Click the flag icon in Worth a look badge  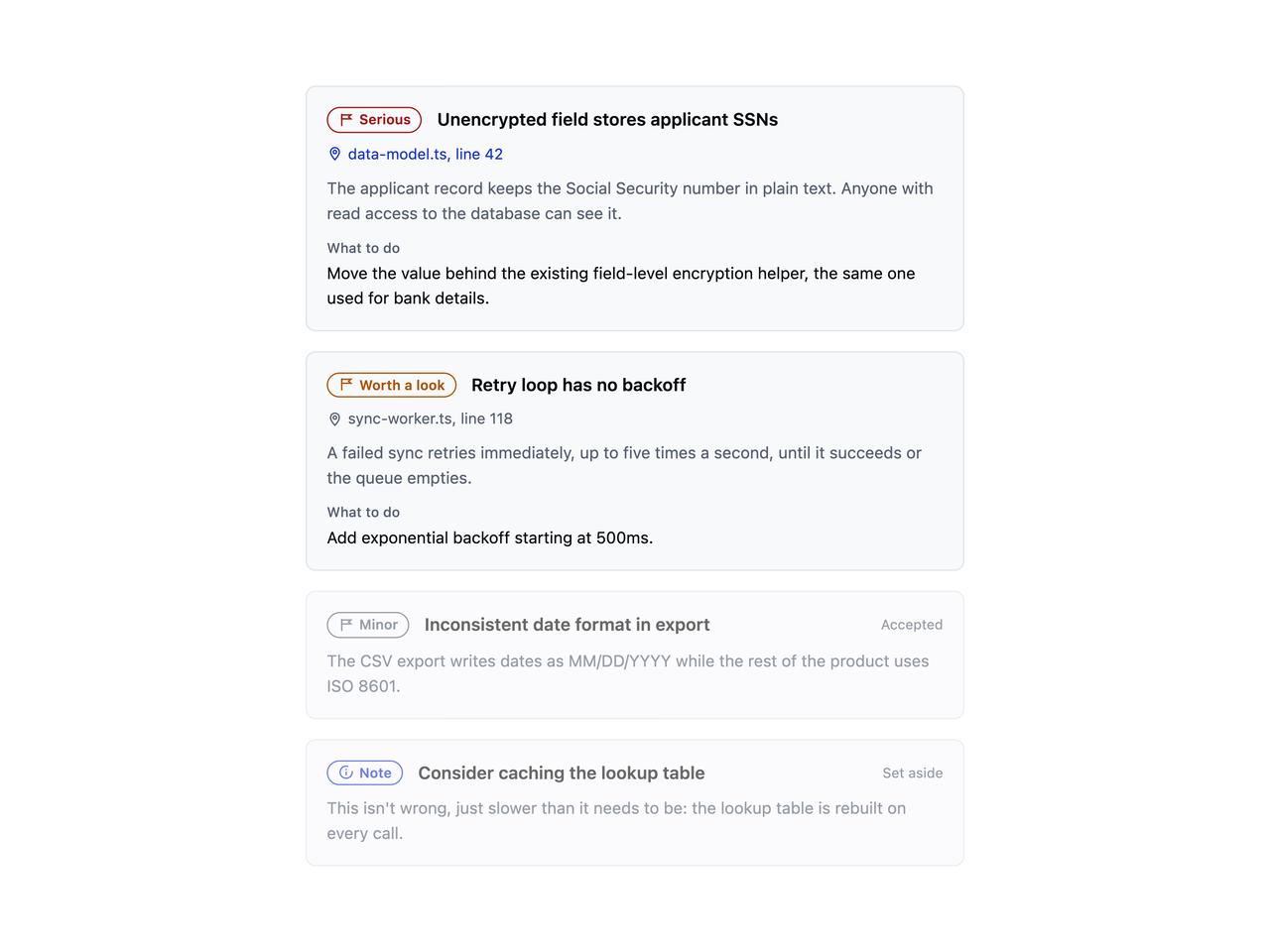(x=346, y=385)
